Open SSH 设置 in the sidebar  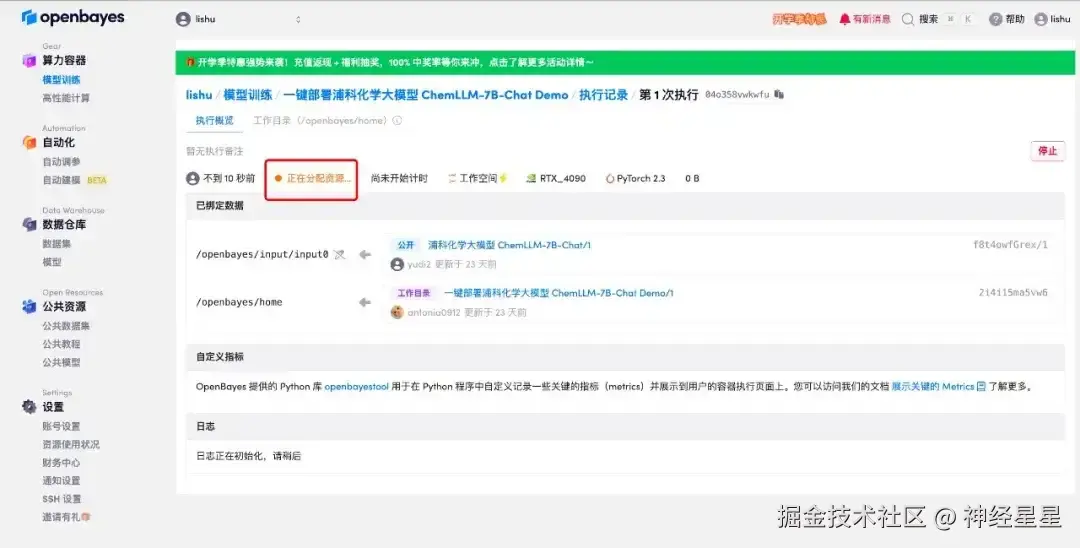point(61,498)
